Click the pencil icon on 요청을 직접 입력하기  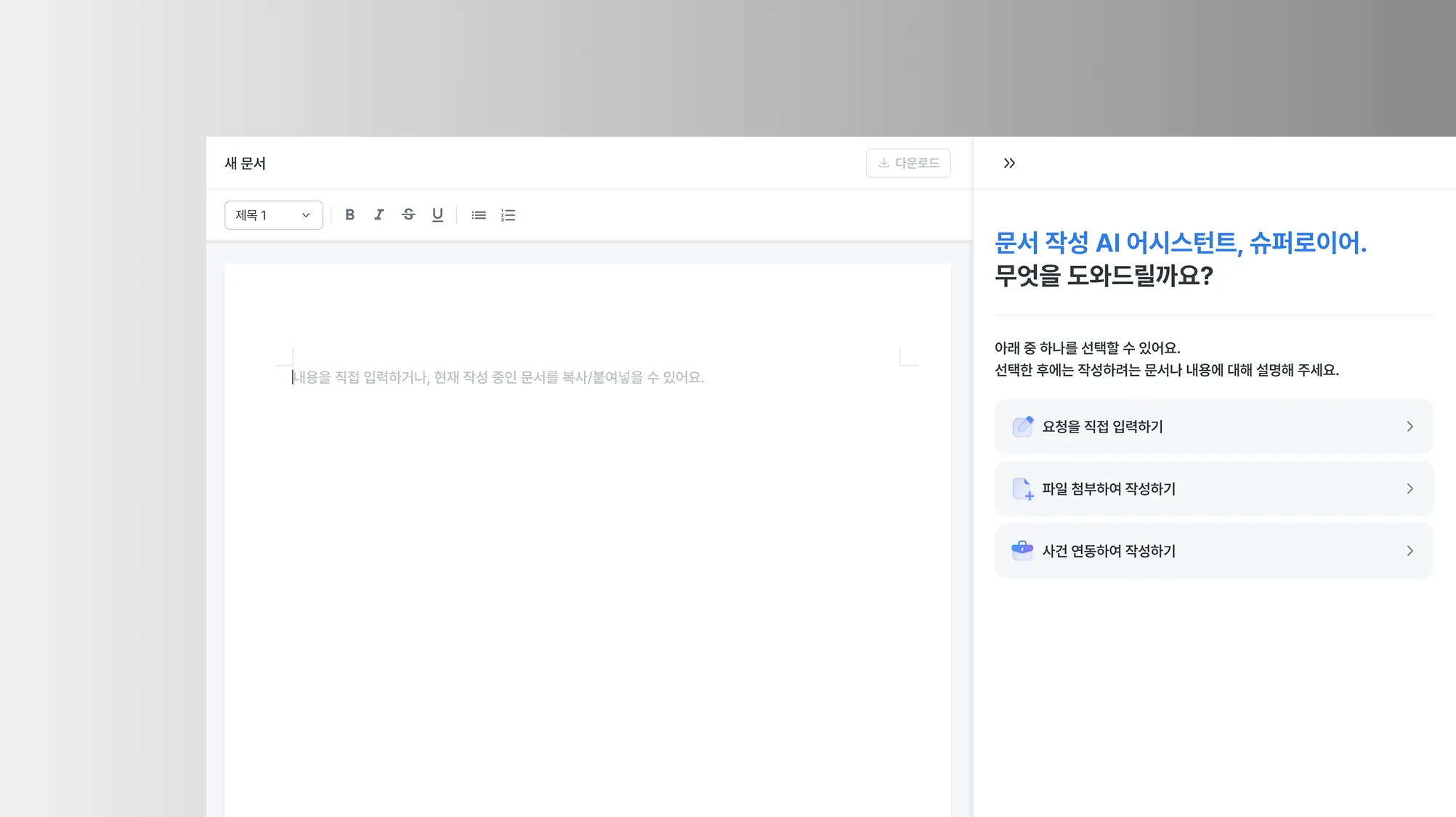(x=1022, y=426)
